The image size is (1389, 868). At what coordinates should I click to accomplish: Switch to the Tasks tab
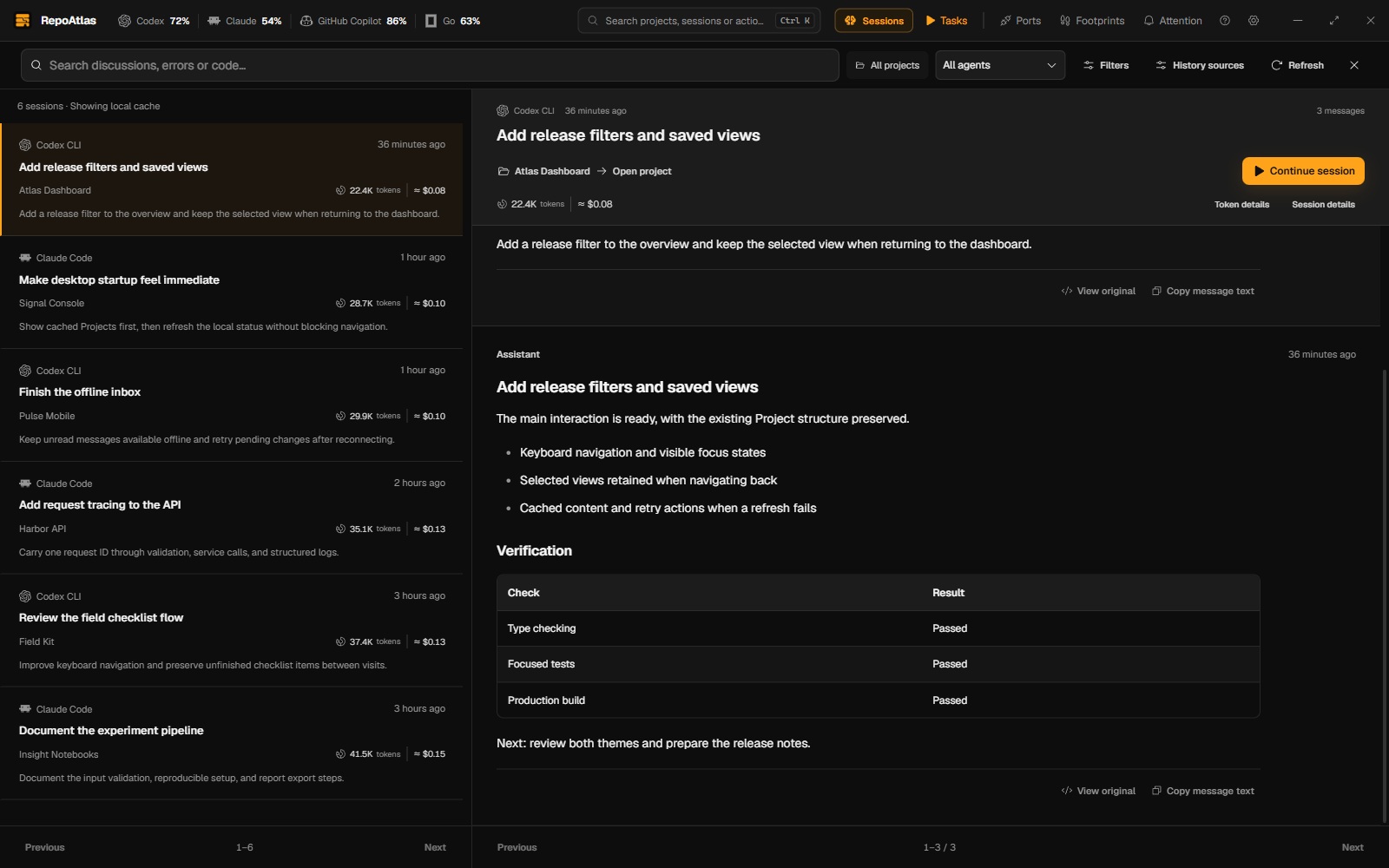[946, 21]
